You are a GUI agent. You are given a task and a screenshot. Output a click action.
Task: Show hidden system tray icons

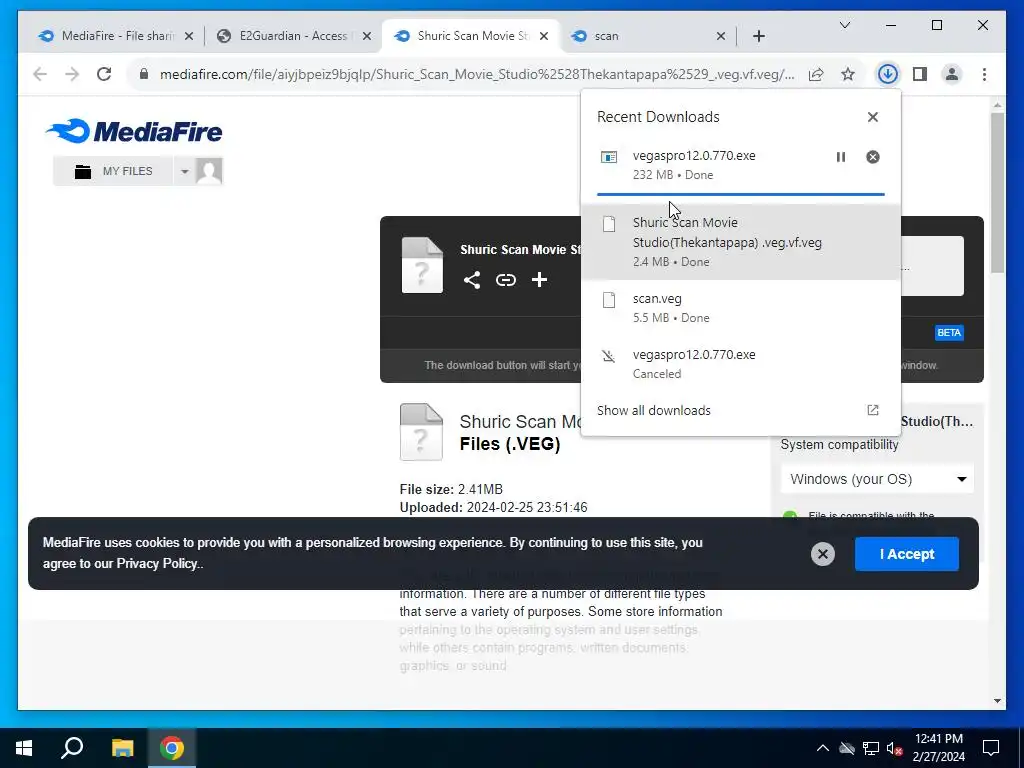tap(822, 748)
